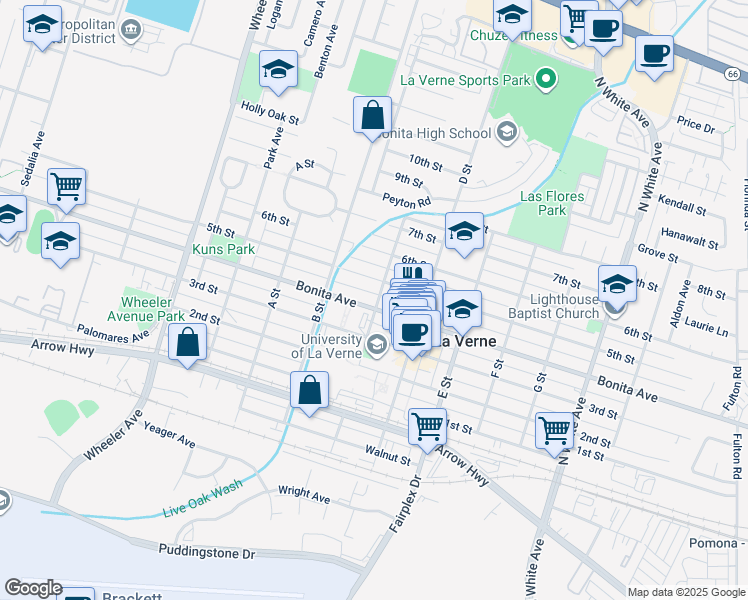Open the school marker above Holly Oak St
The width and height of the screenshot is (748, 600).
click(279, 70)
